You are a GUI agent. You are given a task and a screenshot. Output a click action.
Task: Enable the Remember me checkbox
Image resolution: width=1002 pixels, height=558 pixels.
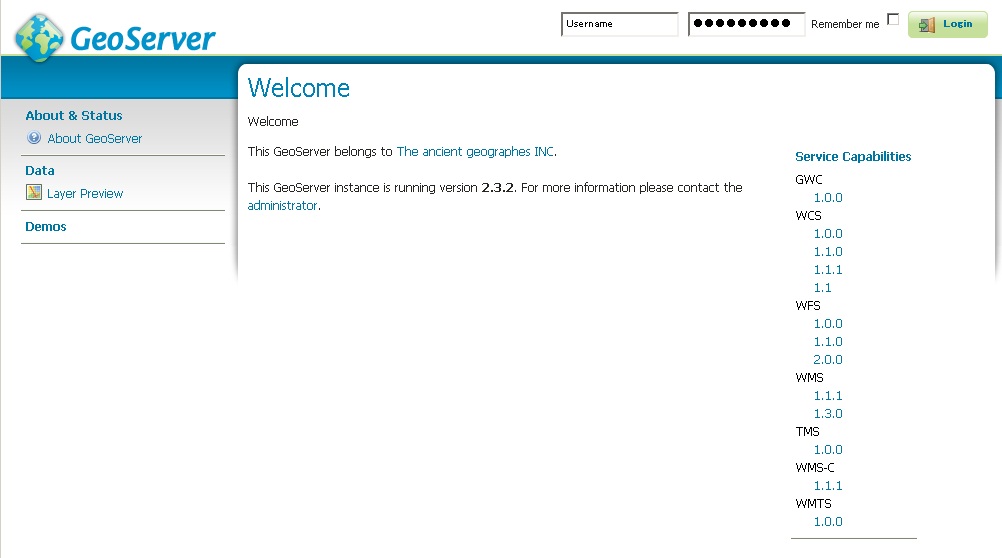coord(893,20)
